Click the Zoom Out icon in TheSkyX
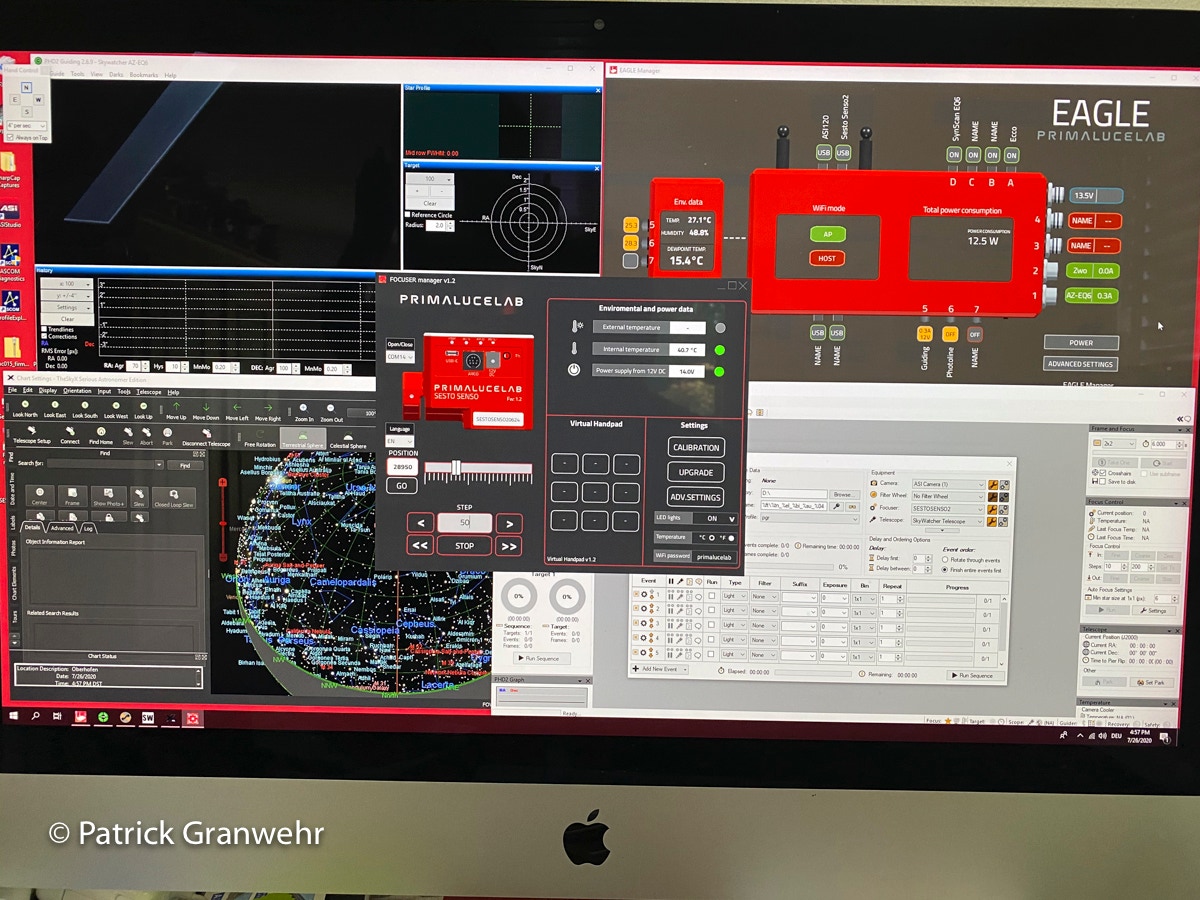 point(332,409)
